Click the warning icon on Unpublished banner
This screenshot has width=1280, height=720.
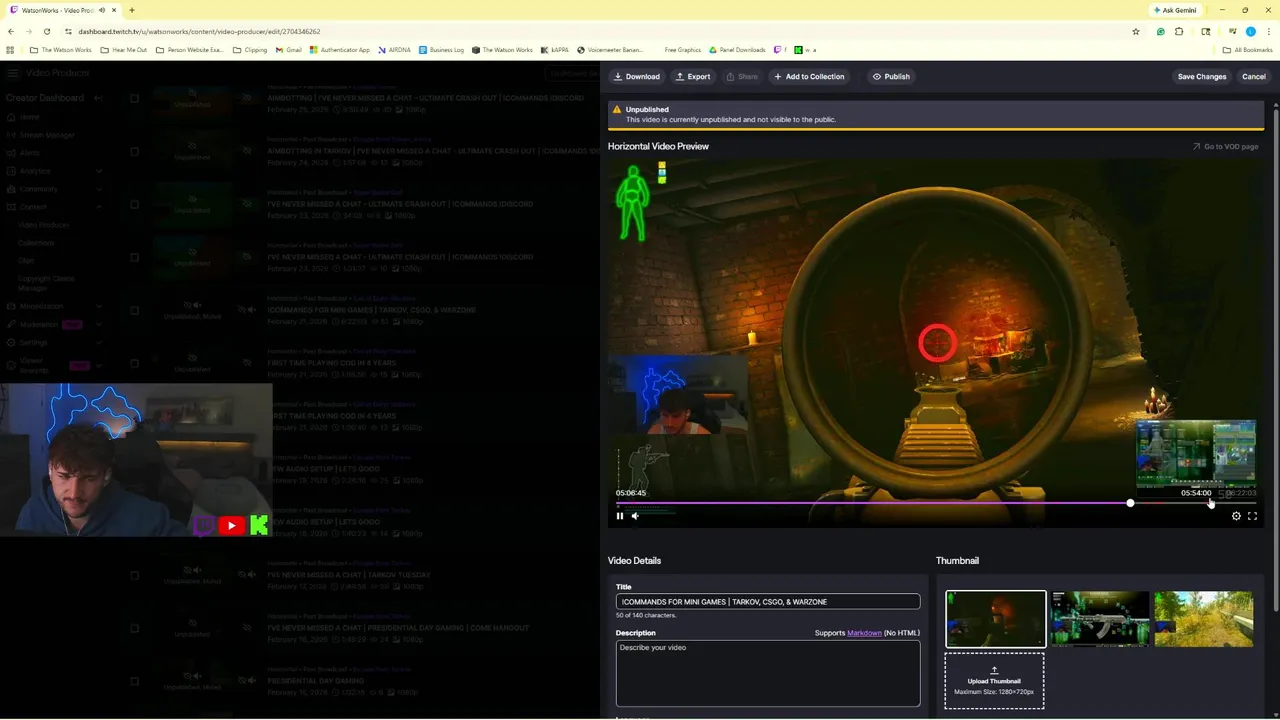click(617, 110)
